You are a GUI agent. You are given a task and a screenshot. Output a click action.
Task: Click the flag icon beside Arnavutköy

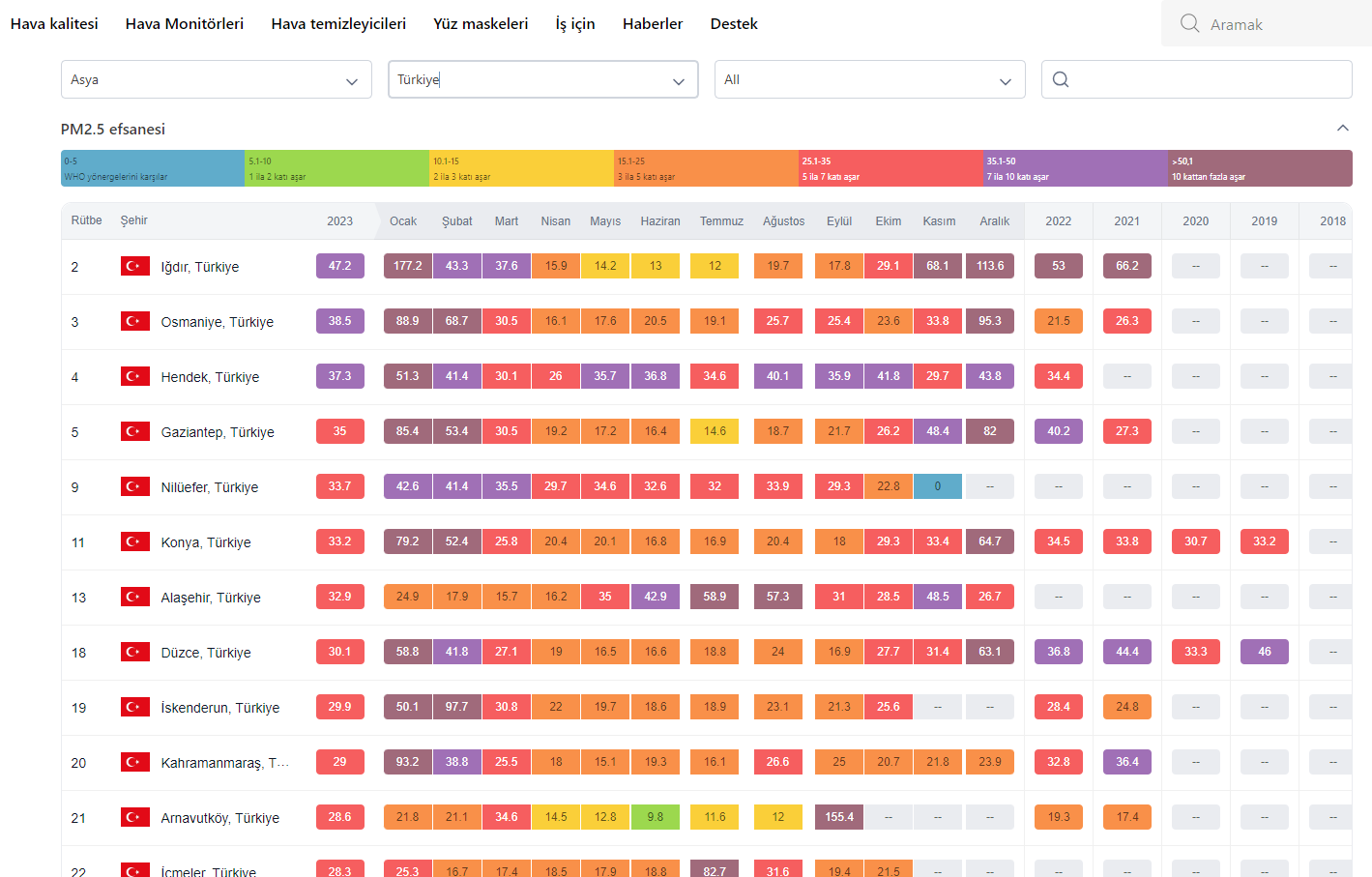(x=135, y=817)
